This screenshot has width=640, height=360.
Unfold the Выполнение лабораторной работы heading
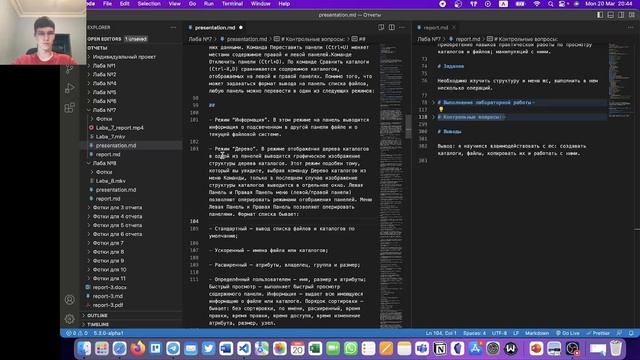tap(434, 102)
